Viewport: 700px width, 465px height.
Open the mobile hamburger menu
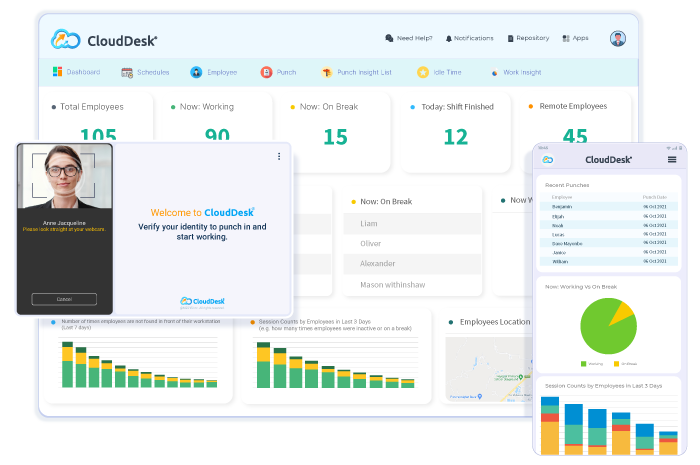tap(672, 160)
